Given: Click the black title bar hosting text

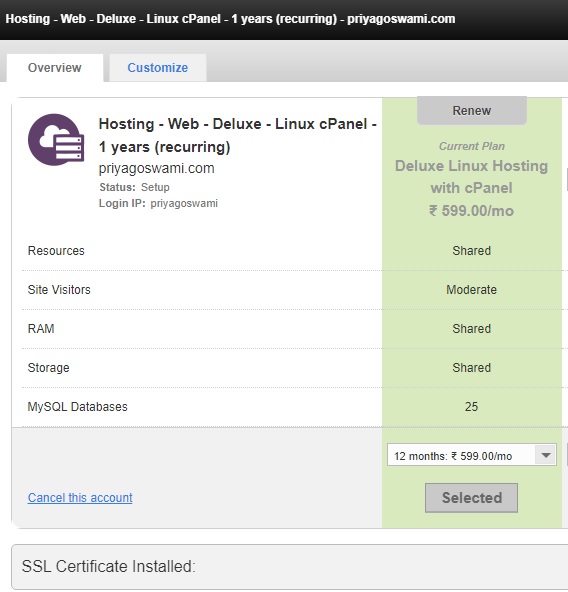Looking at the screenshot, I should click(x=230, y=18).
